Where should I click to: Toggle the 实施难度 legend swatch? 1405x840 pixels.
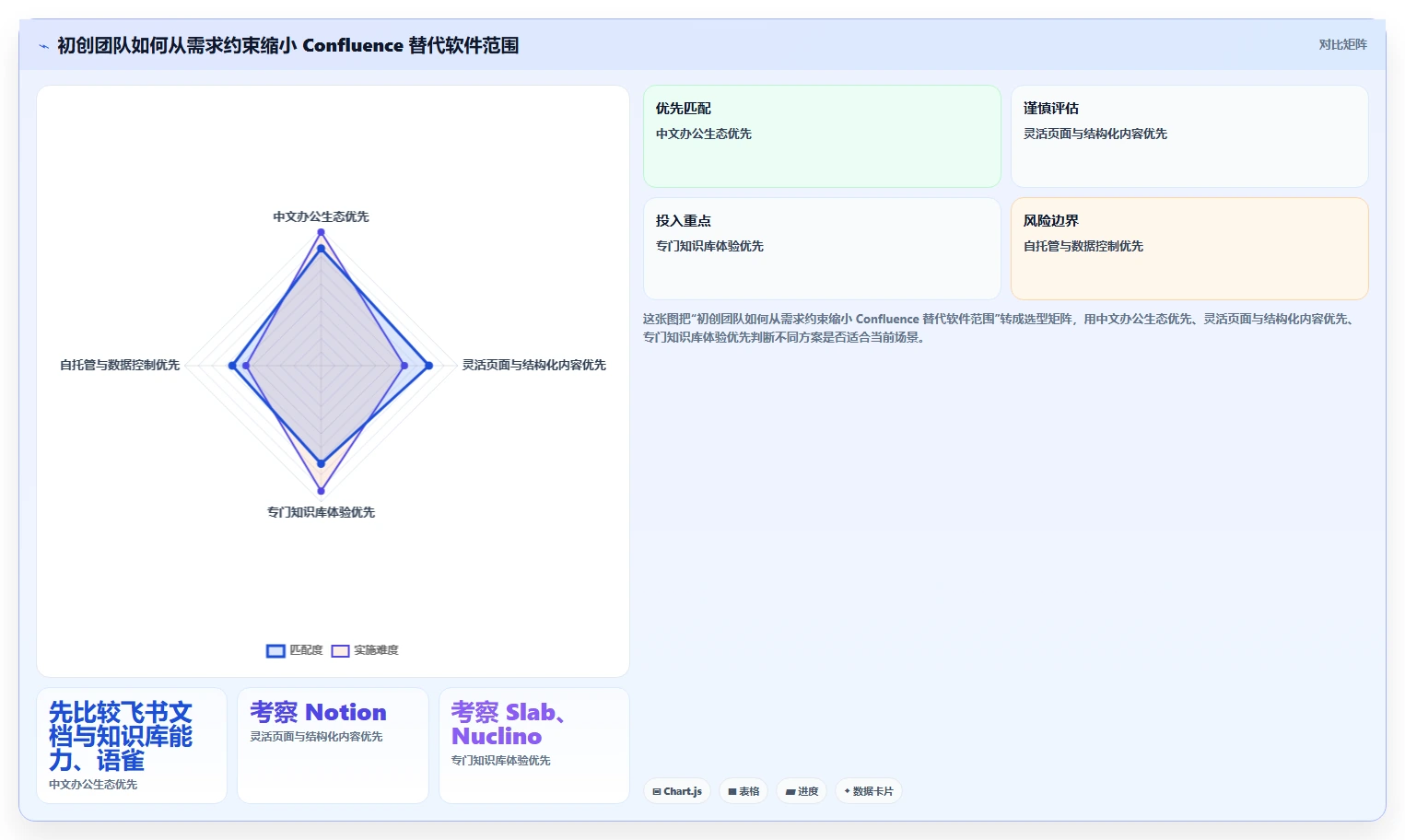tap(340, 650)
